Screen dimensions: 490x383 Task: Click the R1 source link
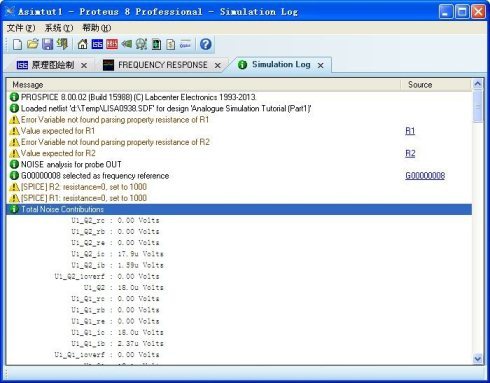[410, 131]
